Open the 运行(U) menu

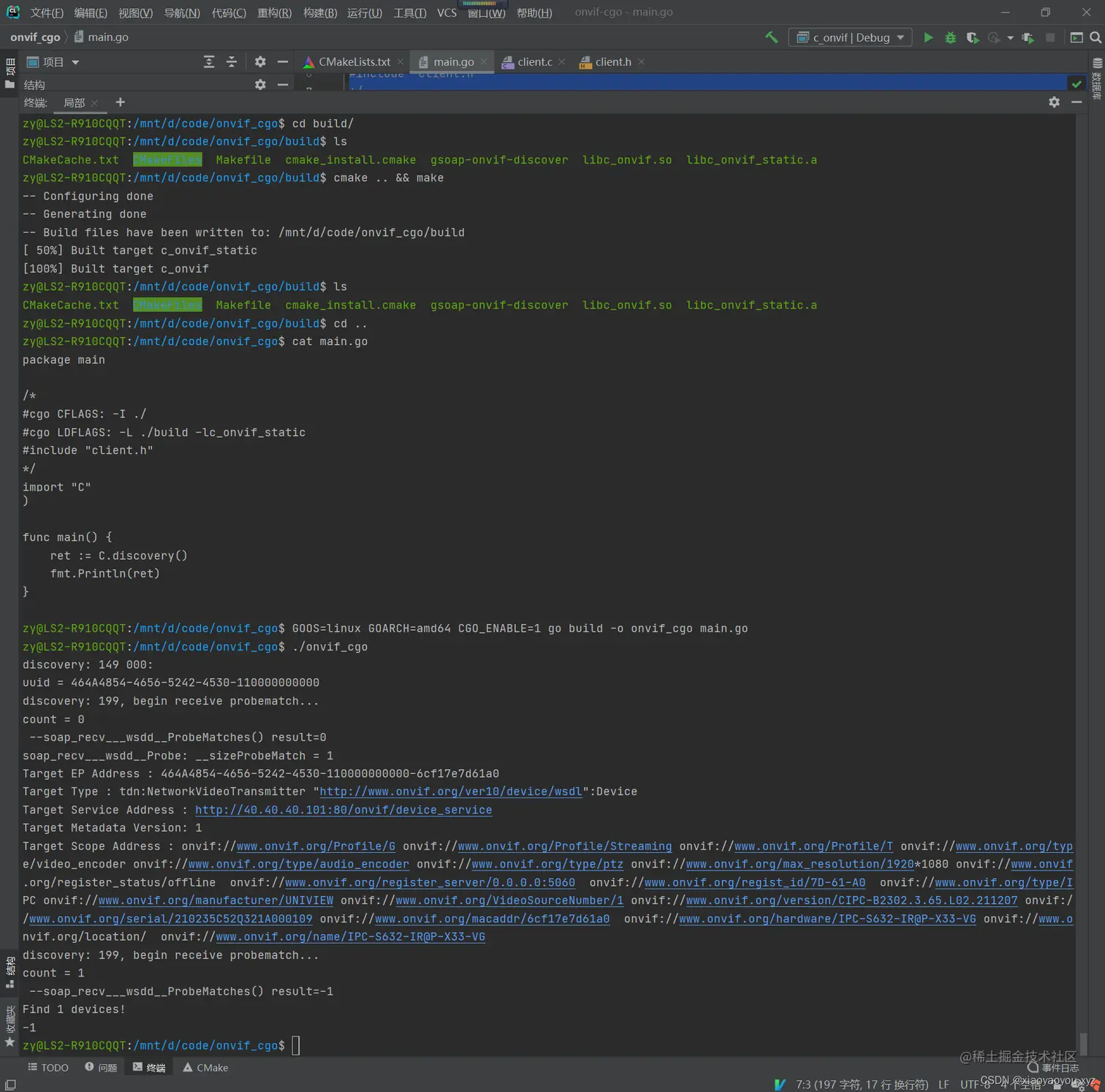[365, 13]
